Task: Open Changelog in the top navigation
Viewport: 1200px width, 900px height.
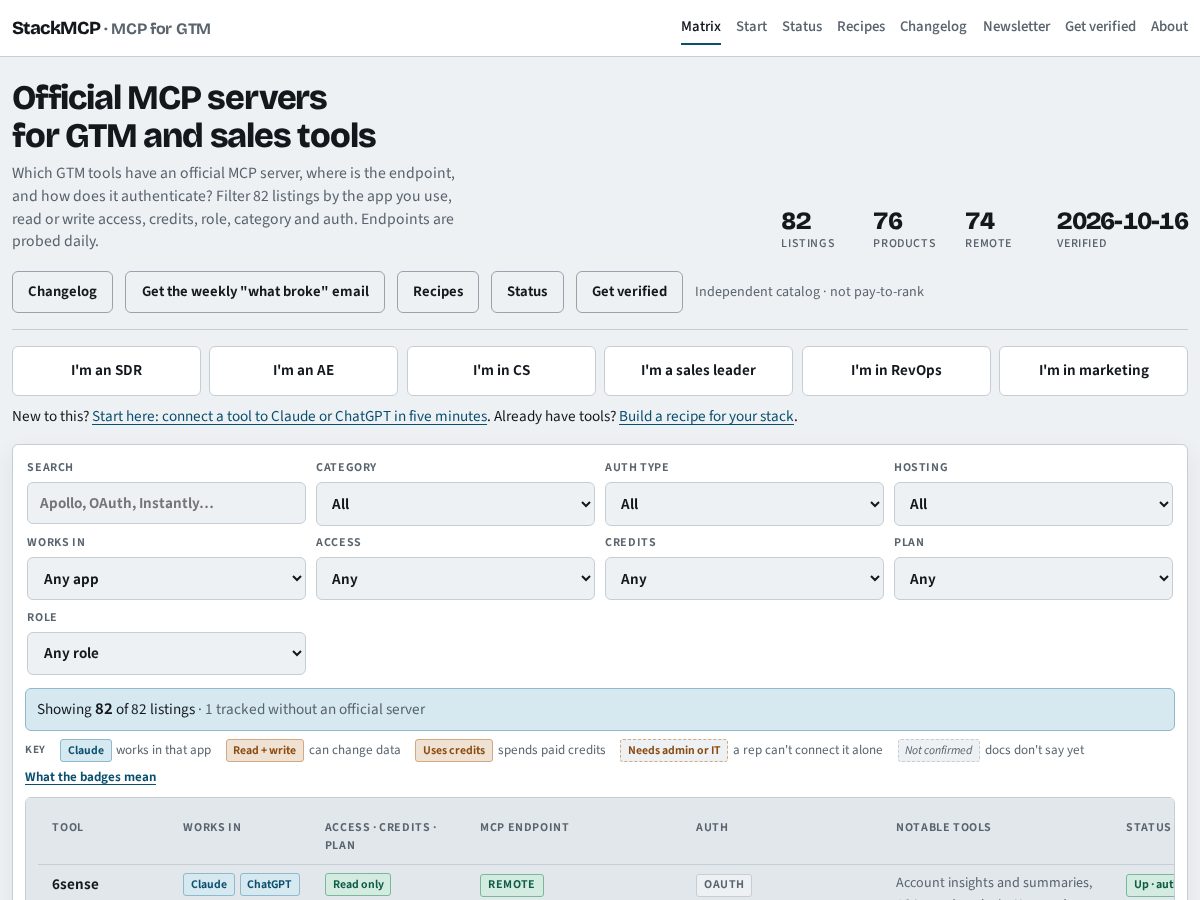Action: click(x=933, y=27)
